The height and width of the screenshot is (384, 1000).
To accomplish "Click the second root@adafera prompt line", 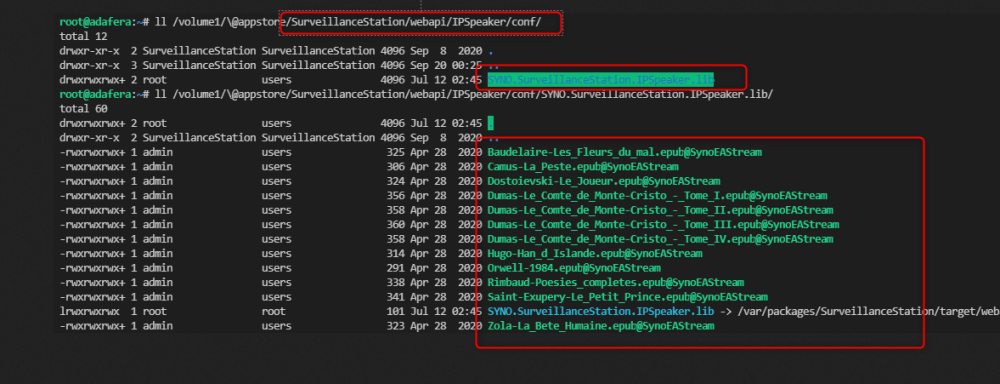I will (x=416, y=94).
